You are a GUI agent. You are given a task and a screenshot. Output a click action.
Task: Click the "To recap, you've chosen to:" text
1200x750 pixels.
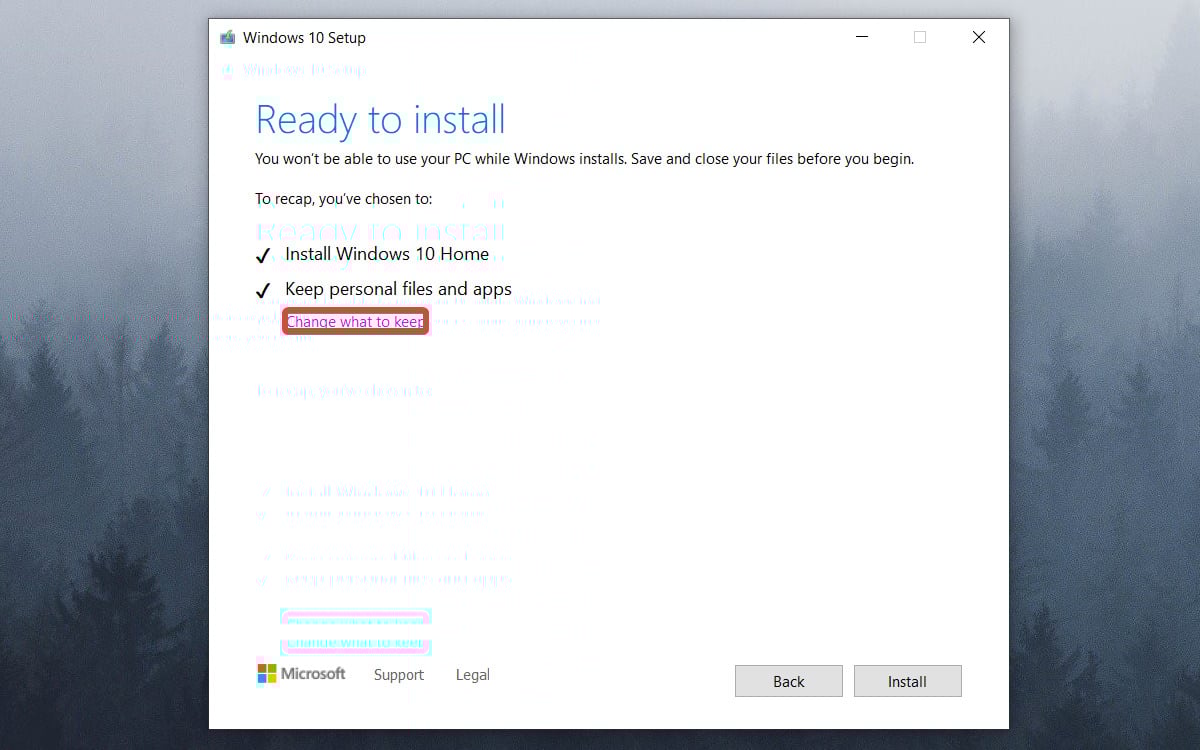pos(344,199)
